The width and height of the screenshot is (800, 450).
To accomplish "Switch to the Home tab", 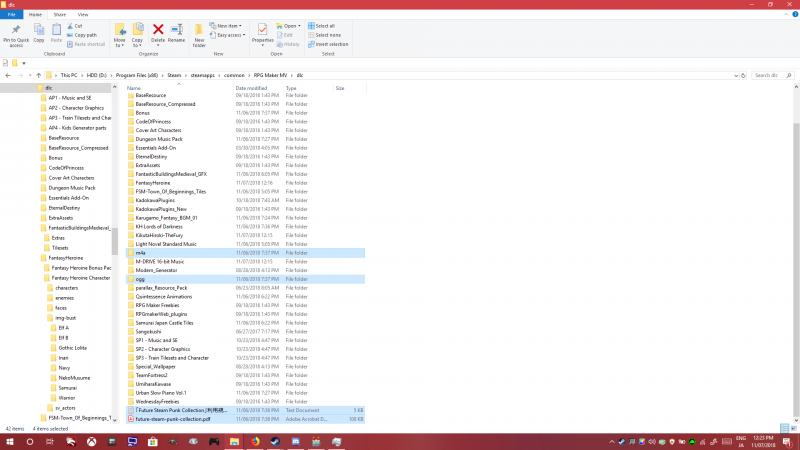I will [x=35, y=15].
